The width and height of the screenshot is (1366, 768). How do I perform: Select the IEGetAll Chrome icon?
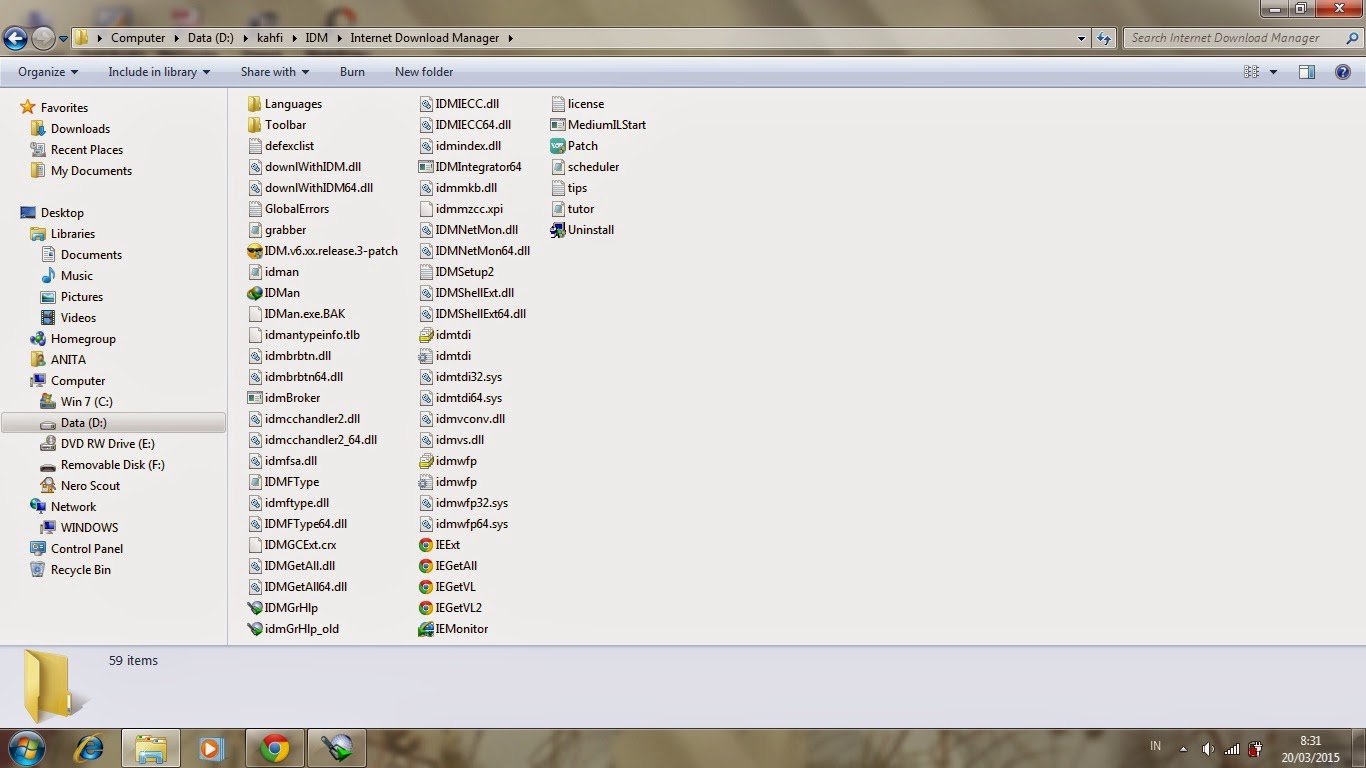tap(426, 566)
